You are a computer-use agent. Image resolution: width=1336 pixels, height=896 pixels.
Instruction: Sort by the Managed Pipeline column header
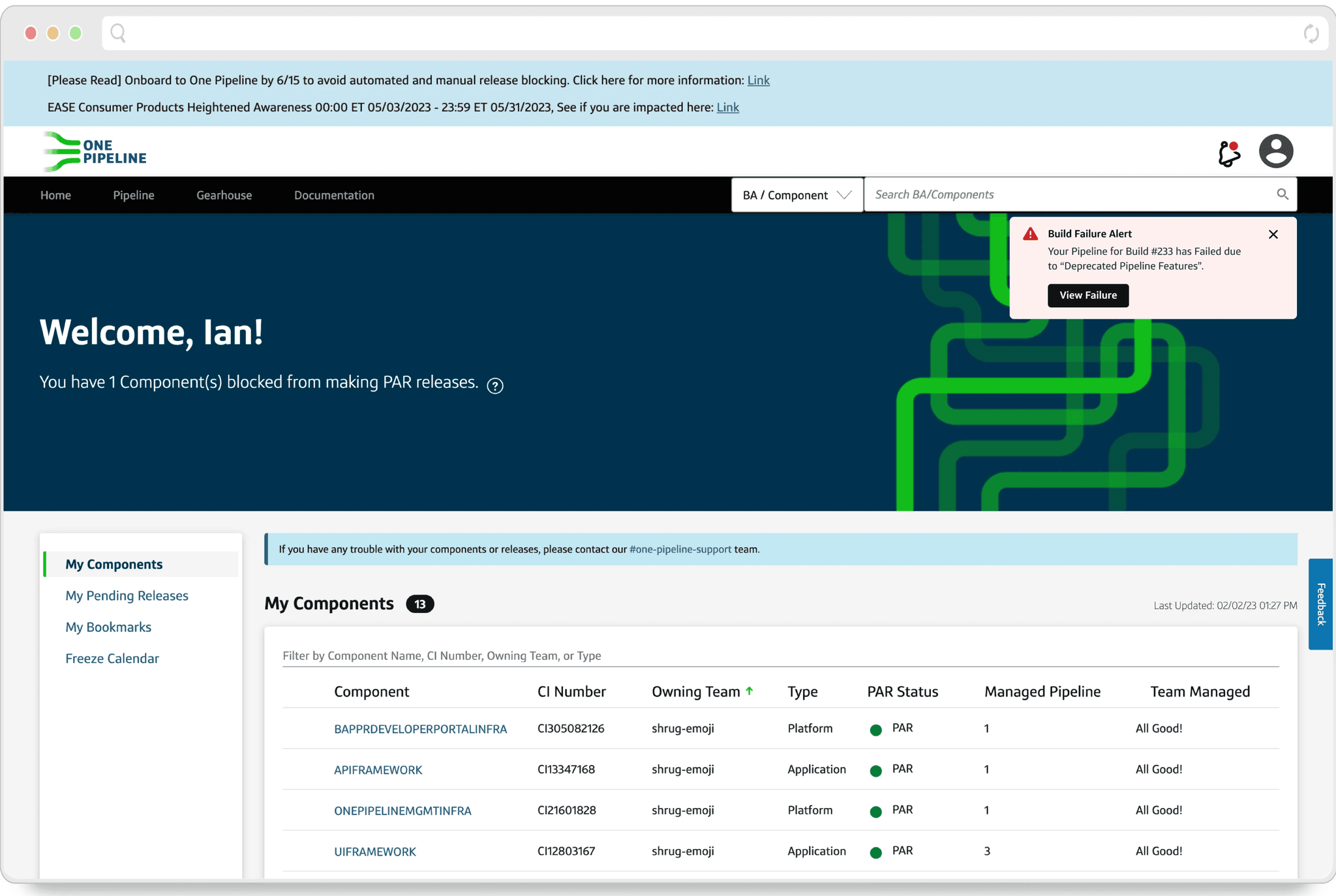coord(1042,691)
